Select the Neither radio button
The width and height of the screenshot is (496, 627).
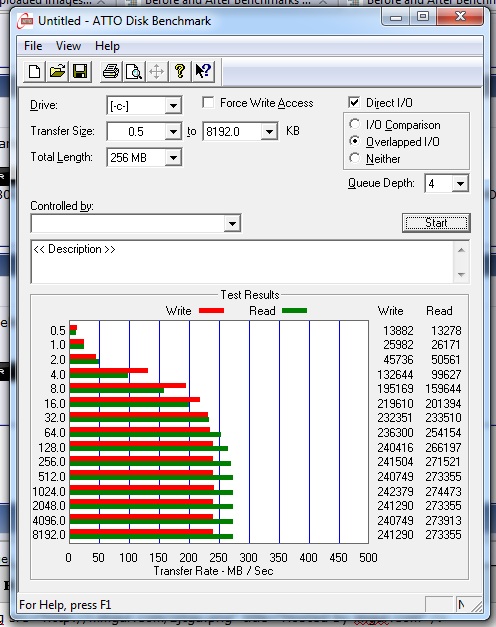pos(354,158)
